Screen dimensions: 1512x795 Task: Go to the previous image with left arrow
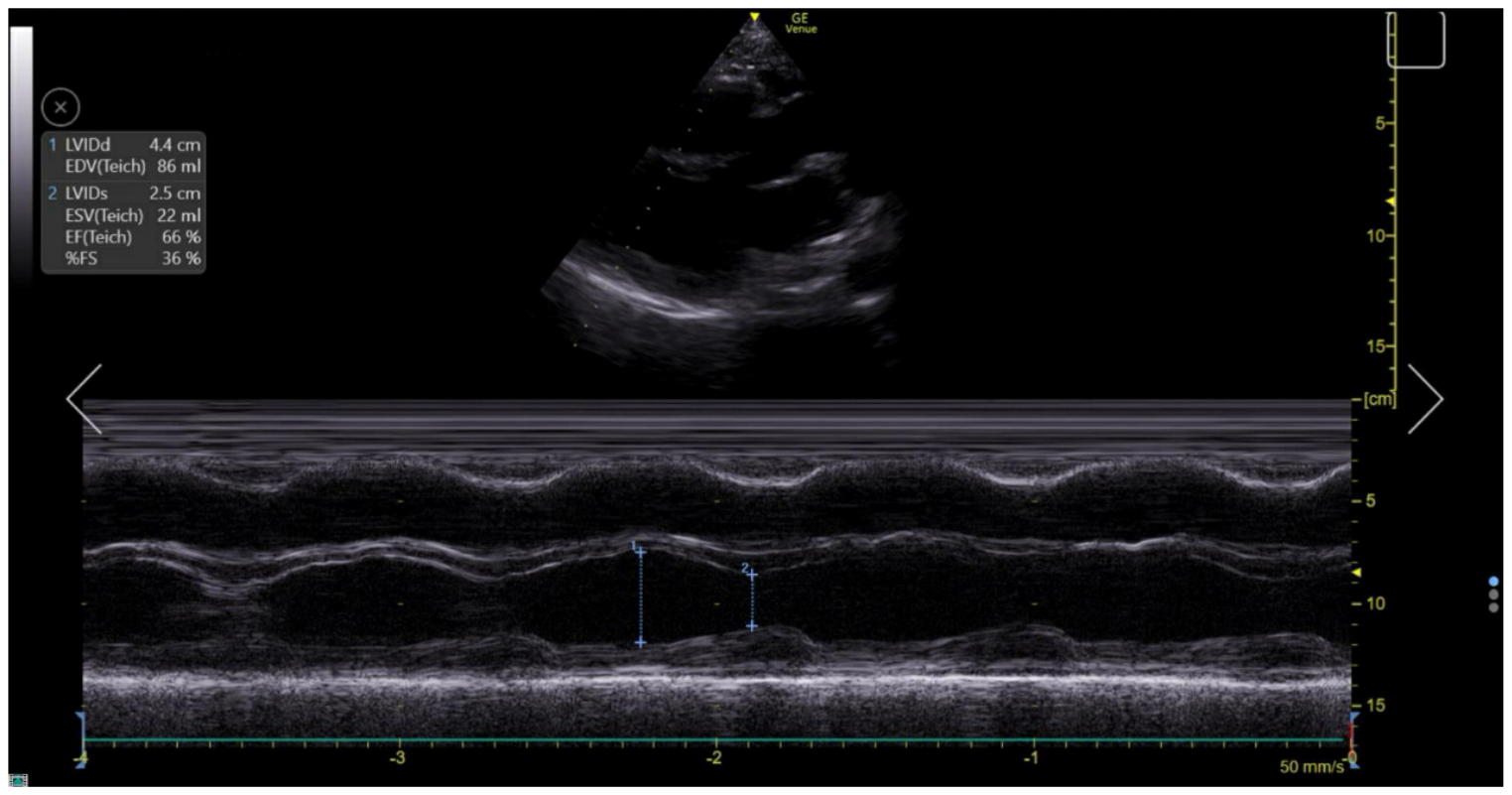(84, 399)
